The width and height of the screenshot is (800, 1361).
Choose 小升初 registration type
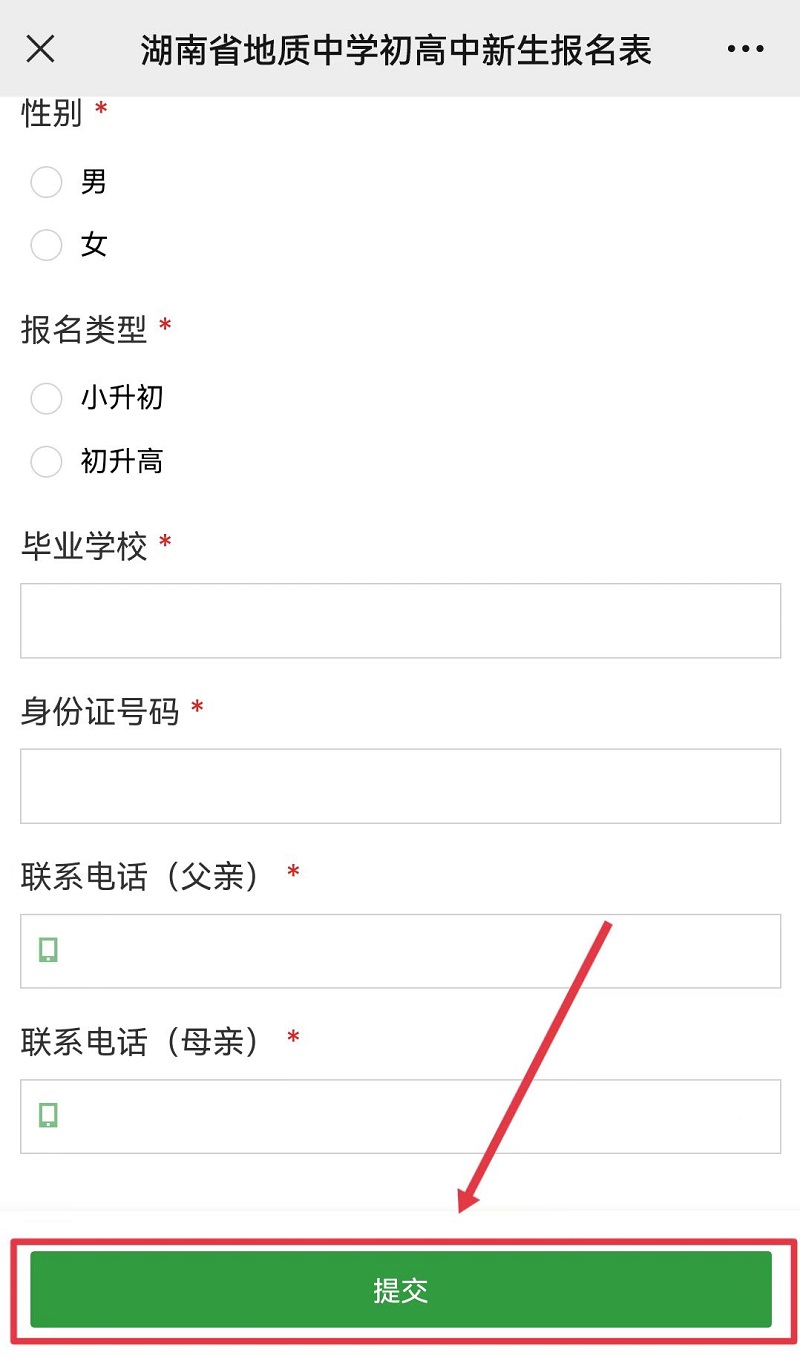[x=47, y=399]
